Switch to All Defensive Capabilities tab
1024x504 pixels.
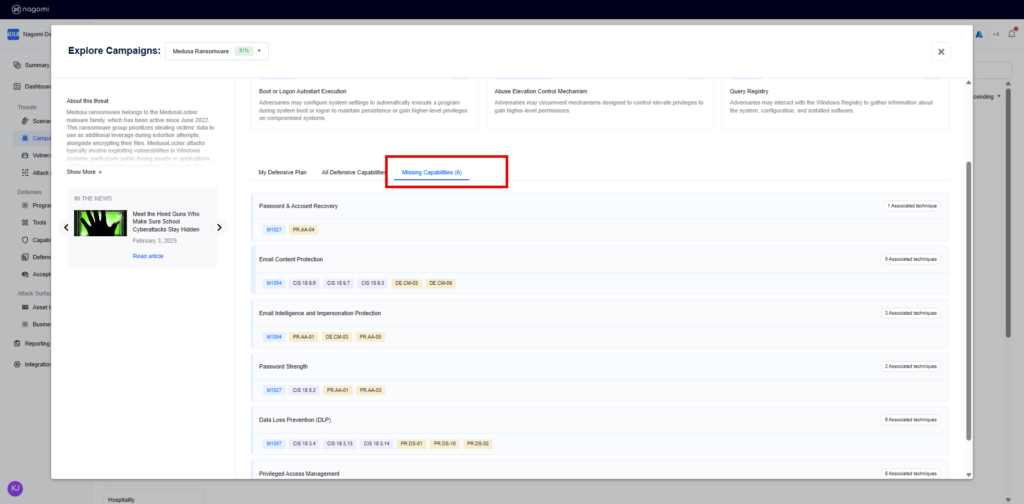coord(354,172)
